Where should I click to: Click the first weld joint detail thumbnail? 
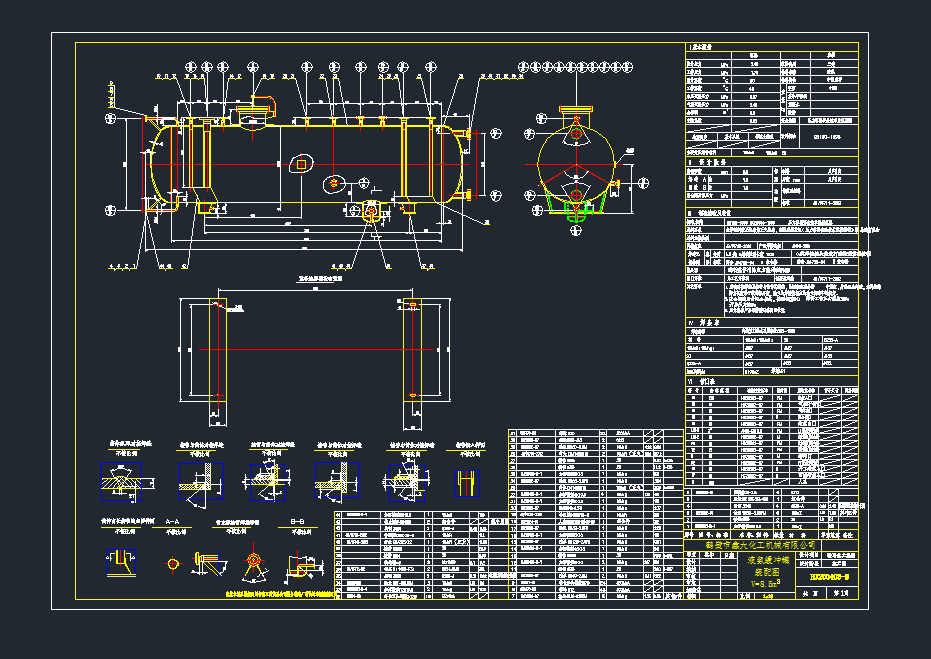tap(118, 482)
